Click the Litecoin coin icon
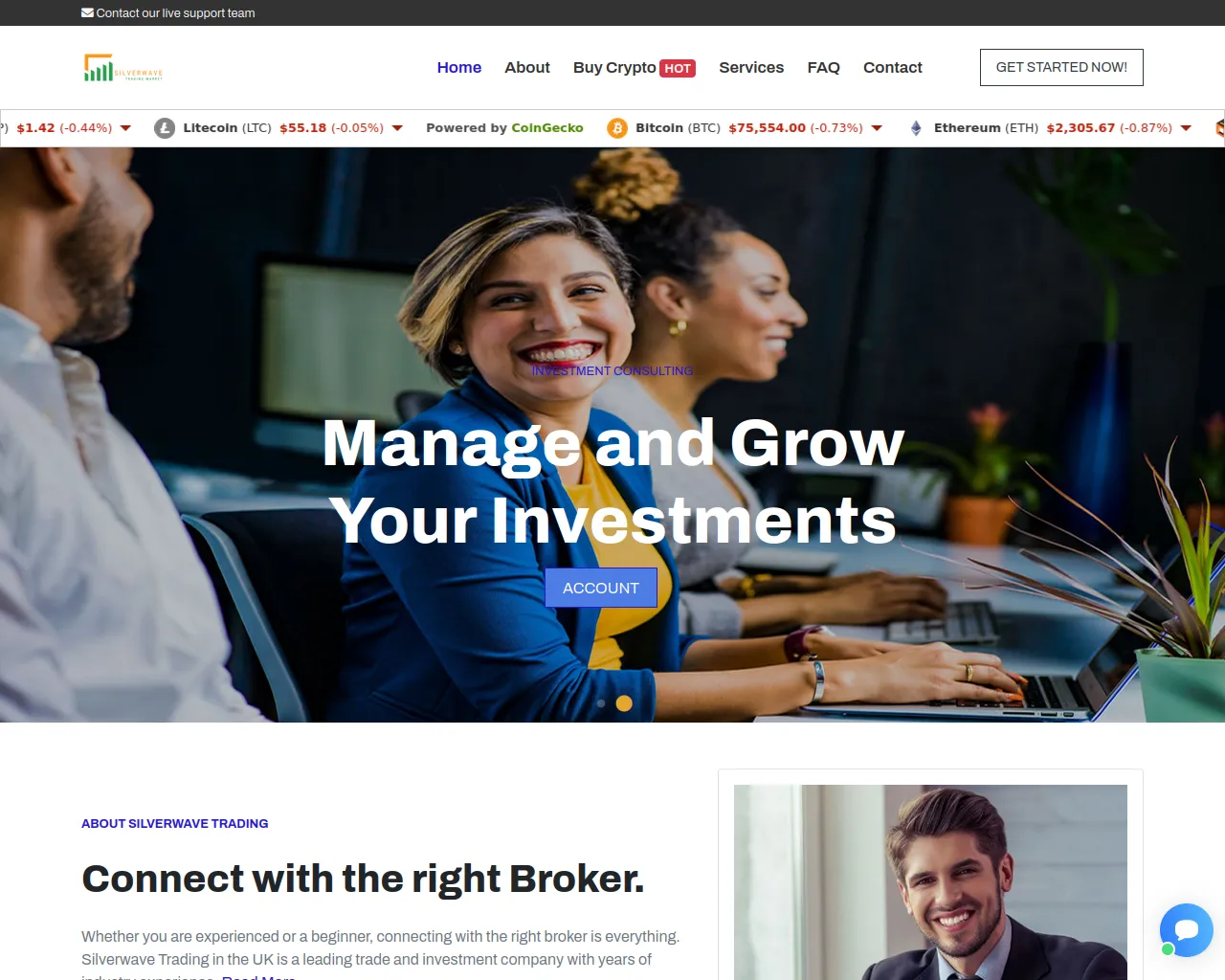Viewport: 1225px width, 980px height. tap(165, 128)
